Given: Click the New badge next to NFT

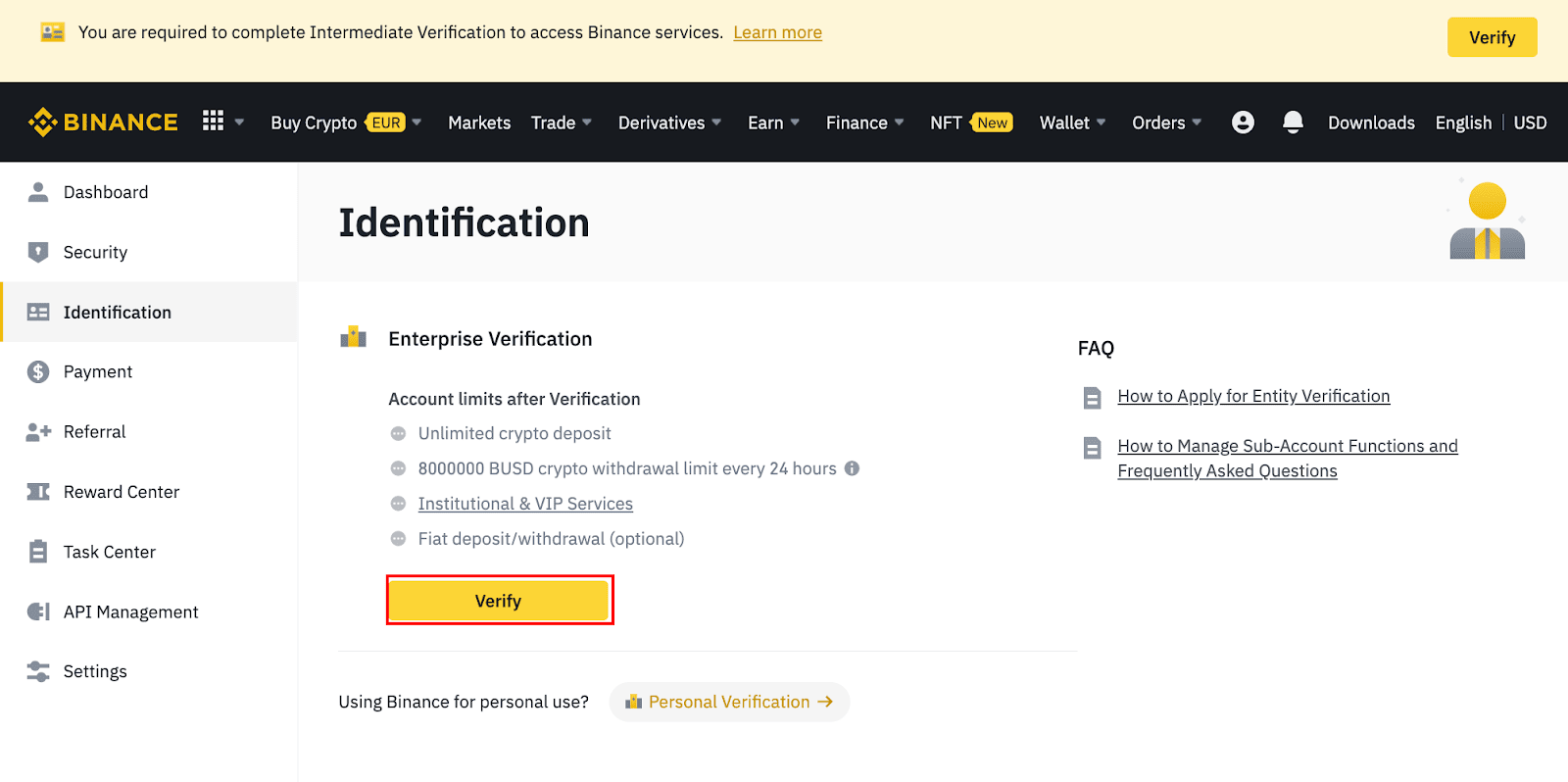Looking at the screenshot, I should [x=991, y=122].
